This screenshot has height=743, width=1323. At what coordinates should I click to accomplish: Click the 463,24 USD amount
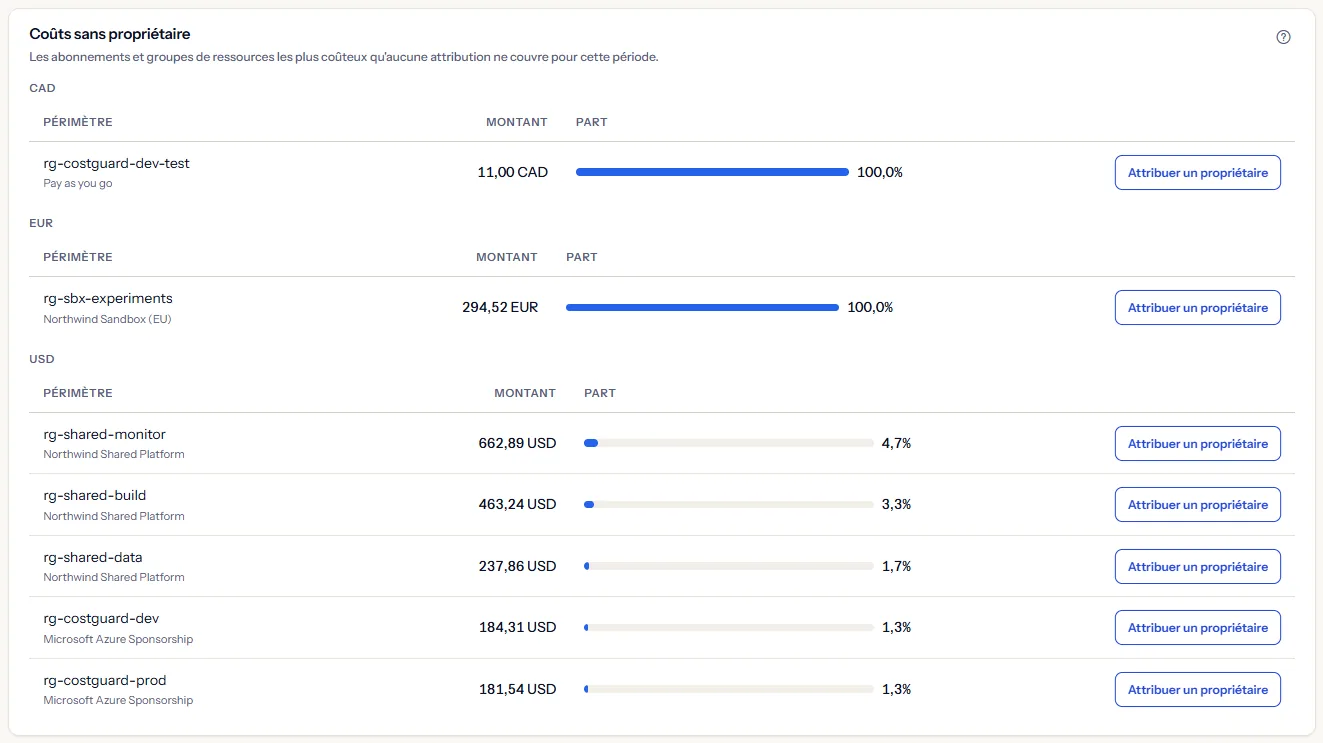pyautogui.click(x=517, y=504)
